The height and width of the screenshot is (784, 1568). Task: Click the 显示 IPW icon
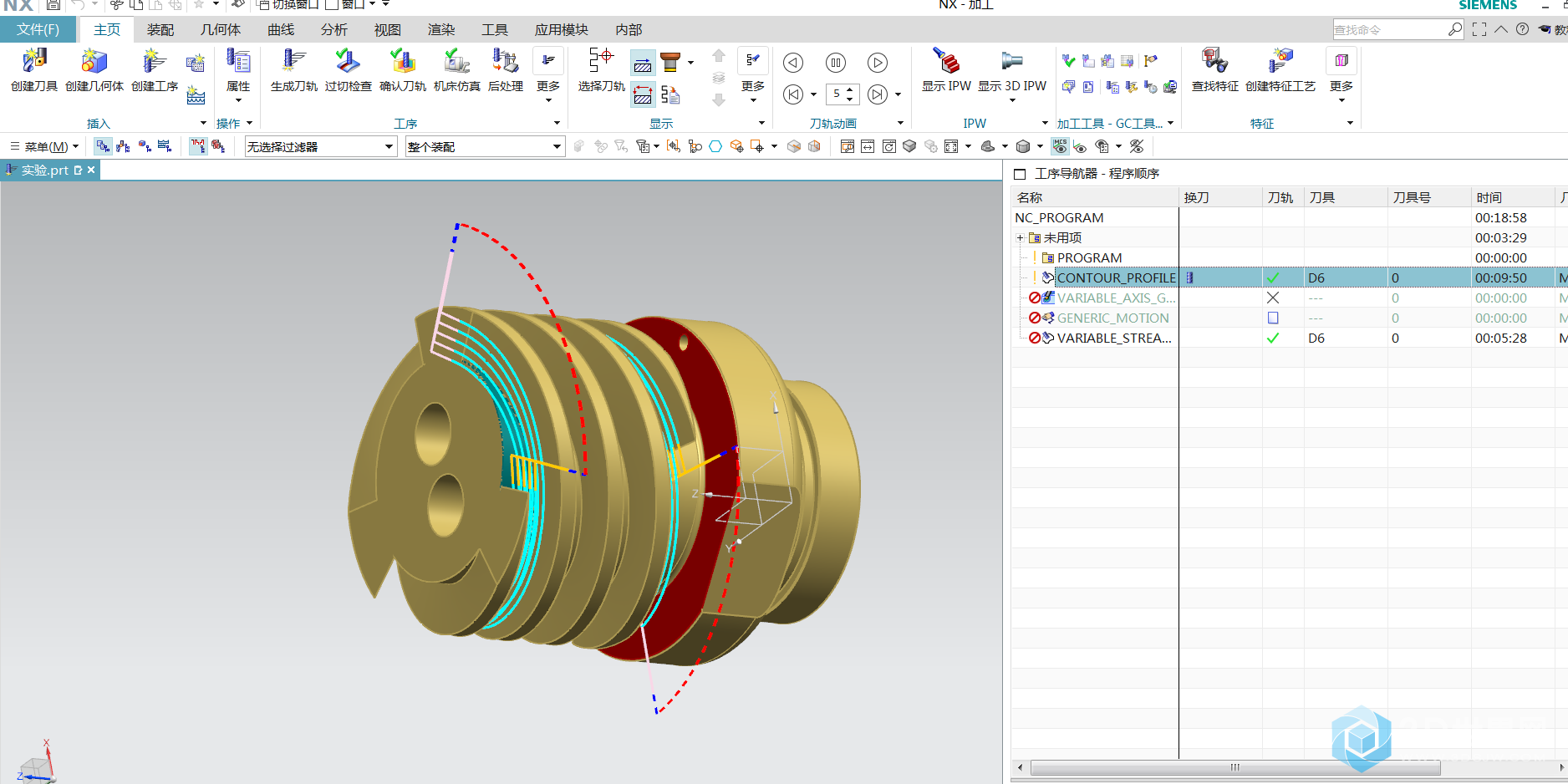click(x=946, y=62)
